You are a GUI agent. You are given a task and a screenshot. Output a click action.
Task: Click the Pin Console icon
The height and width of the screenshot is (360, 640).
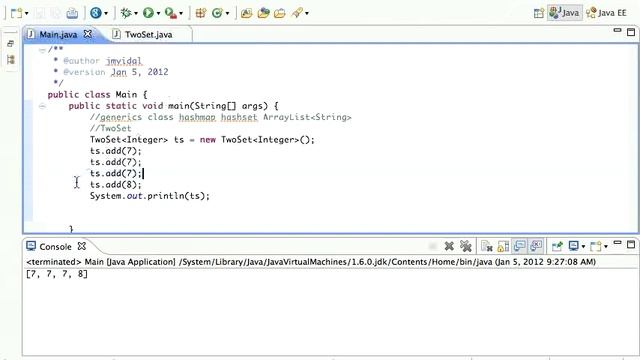point(557,246)
